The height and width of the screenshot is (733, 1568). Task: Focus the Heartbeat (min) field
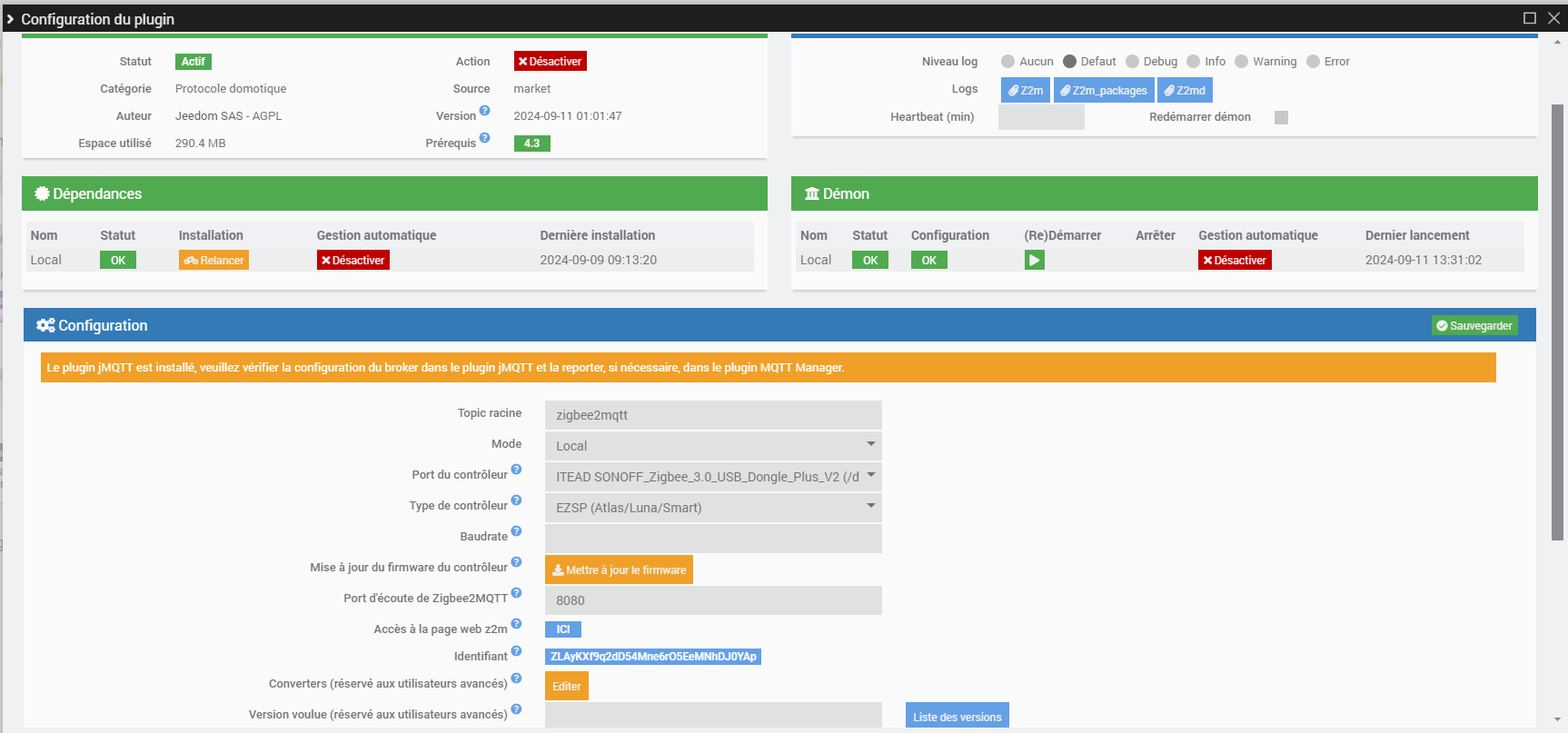tap(1041, 117)
